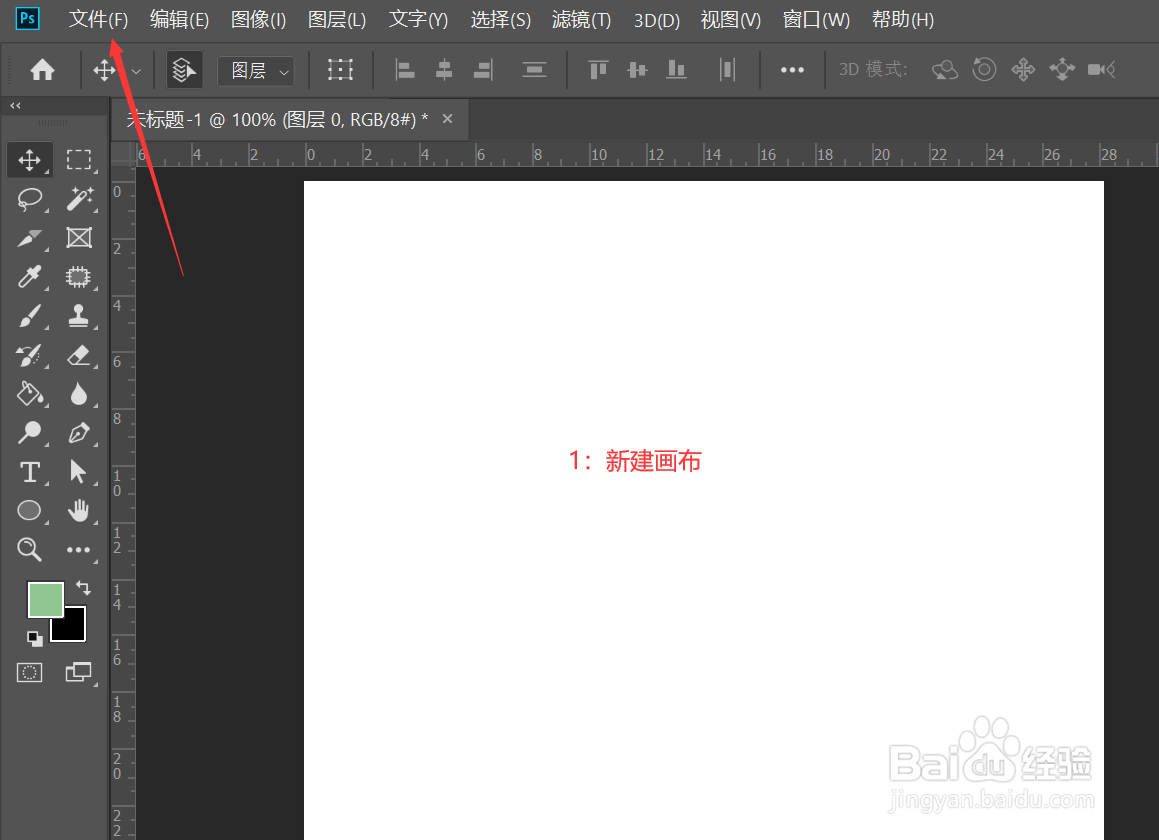Select the Eyedropper tool
The height and width of the screenshot is (840, 1159).
(x=30, y=277)
